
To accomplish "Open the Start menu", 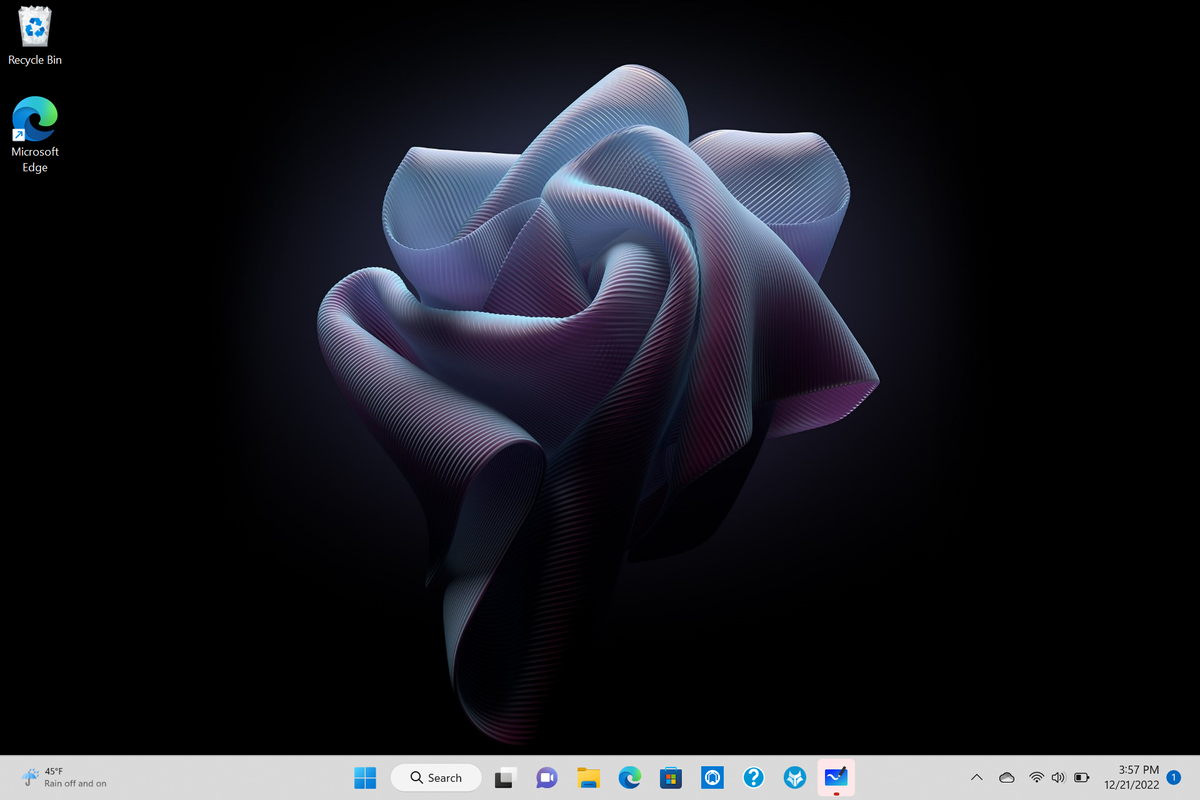I will pyautogui.click(x=364, y=777).
